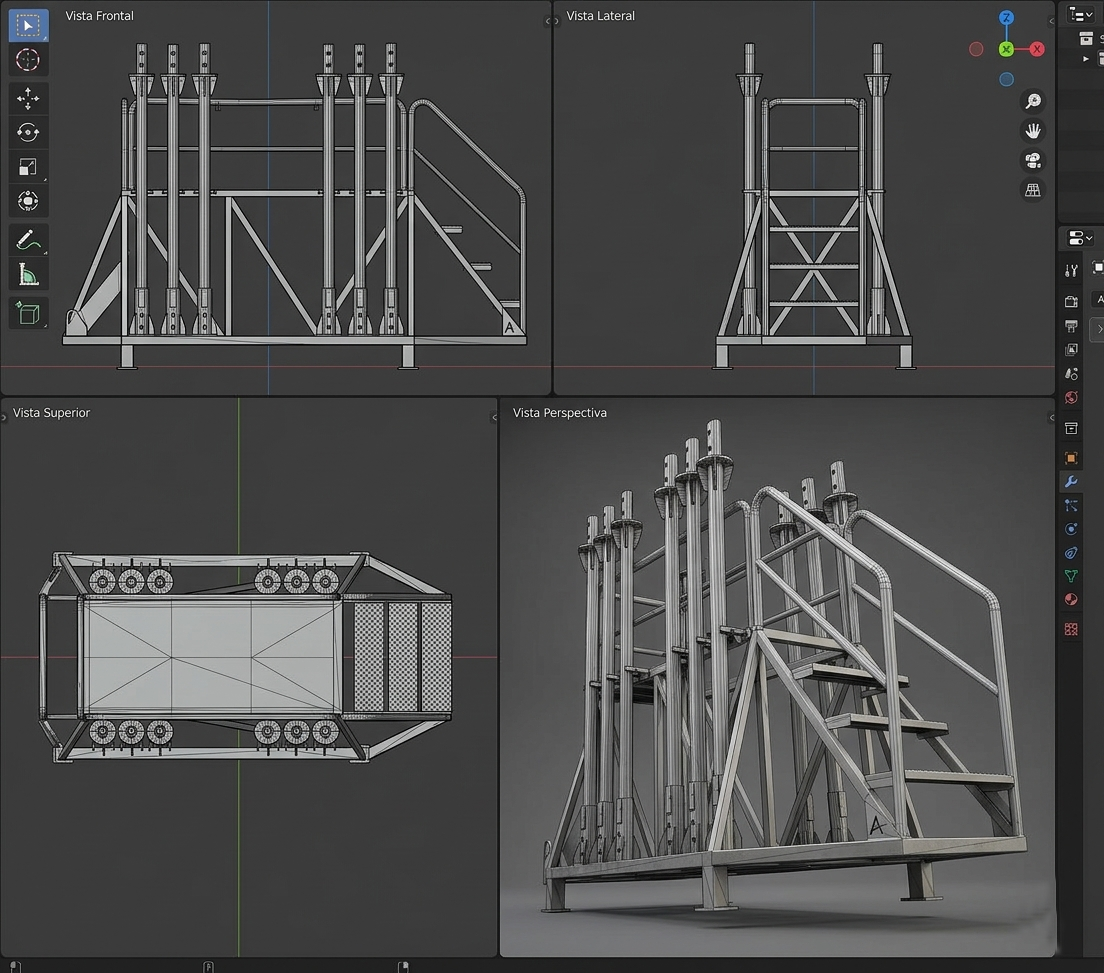Open the Scene Collection icon in outliner

(x=1086, y=39)
